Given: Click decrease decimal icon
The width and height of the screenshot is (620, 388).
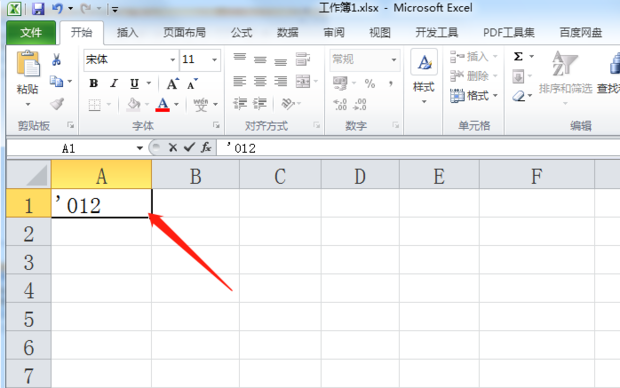Looking at the screenshot, I should (x=360, y=105).
